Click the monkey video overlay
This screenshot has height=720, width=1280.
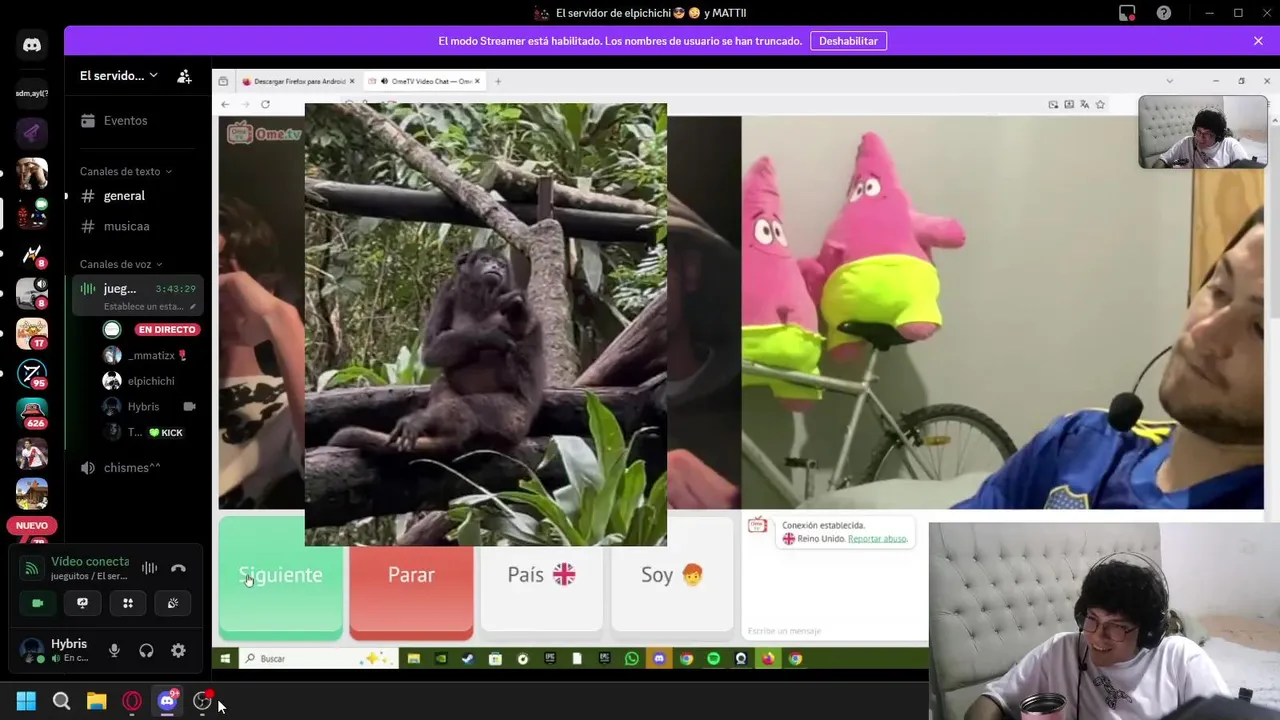[x=486, y=325]
